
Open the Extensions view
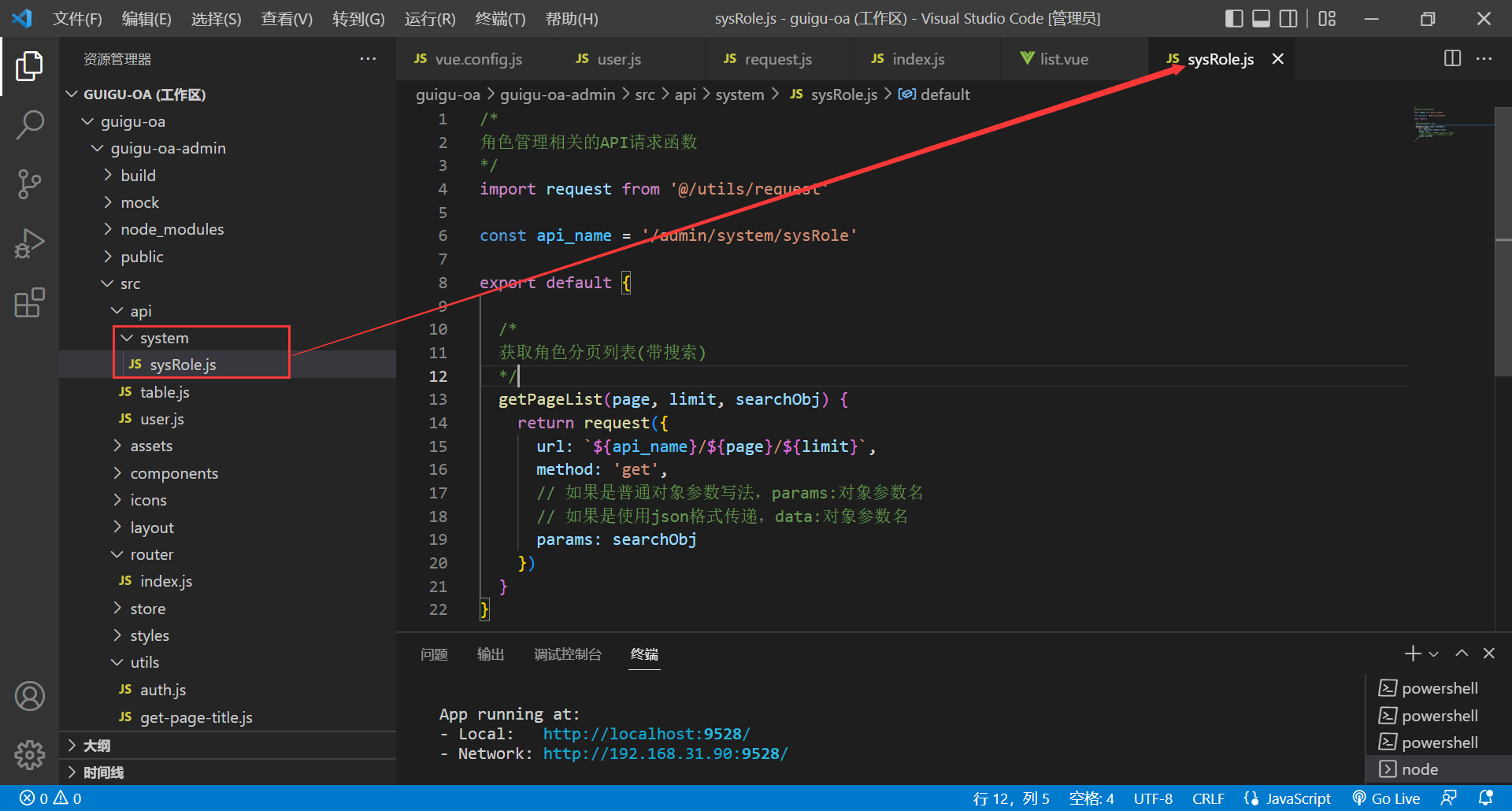click(29, 302)
